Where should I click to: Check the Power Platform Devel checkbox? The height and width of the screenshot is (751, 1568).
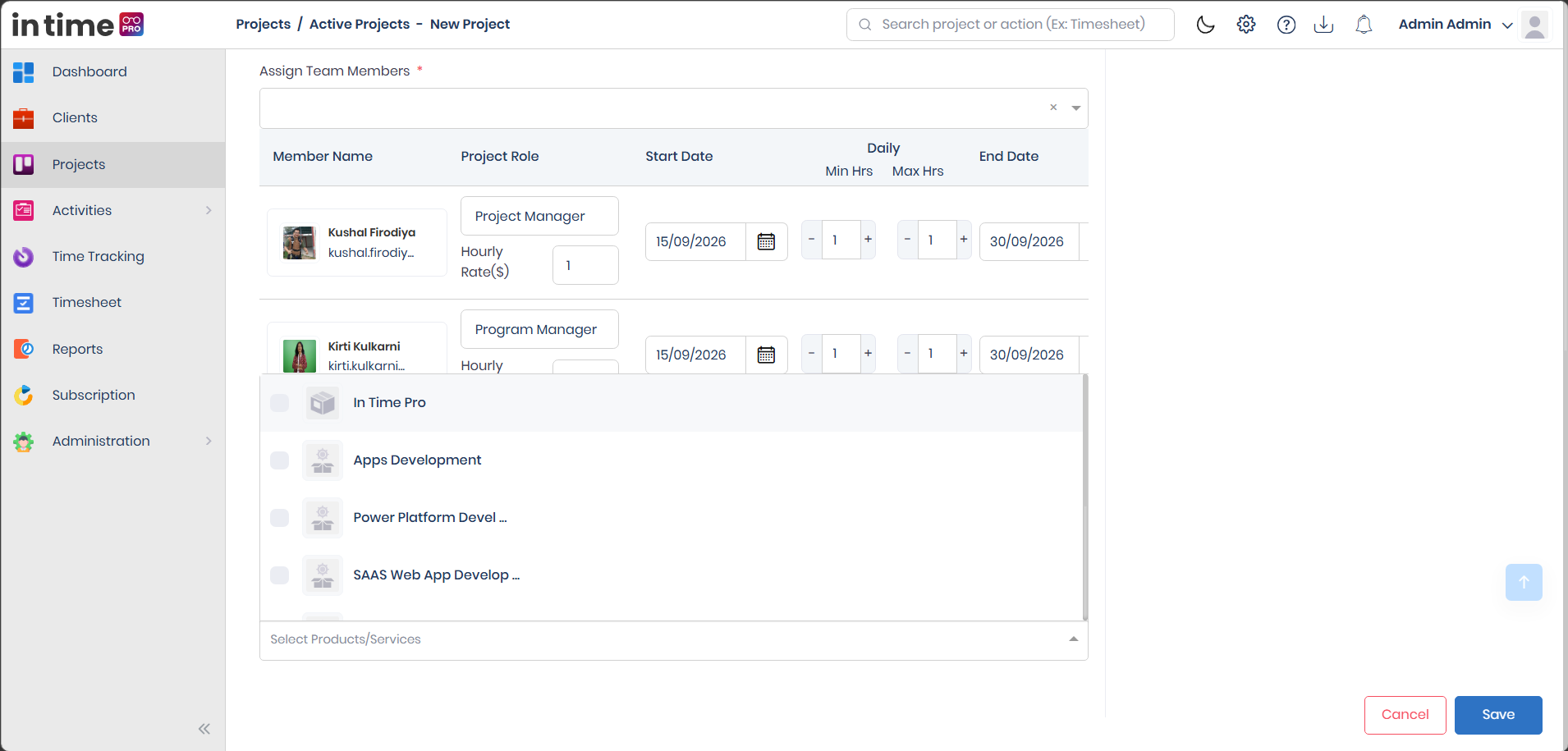280,517
